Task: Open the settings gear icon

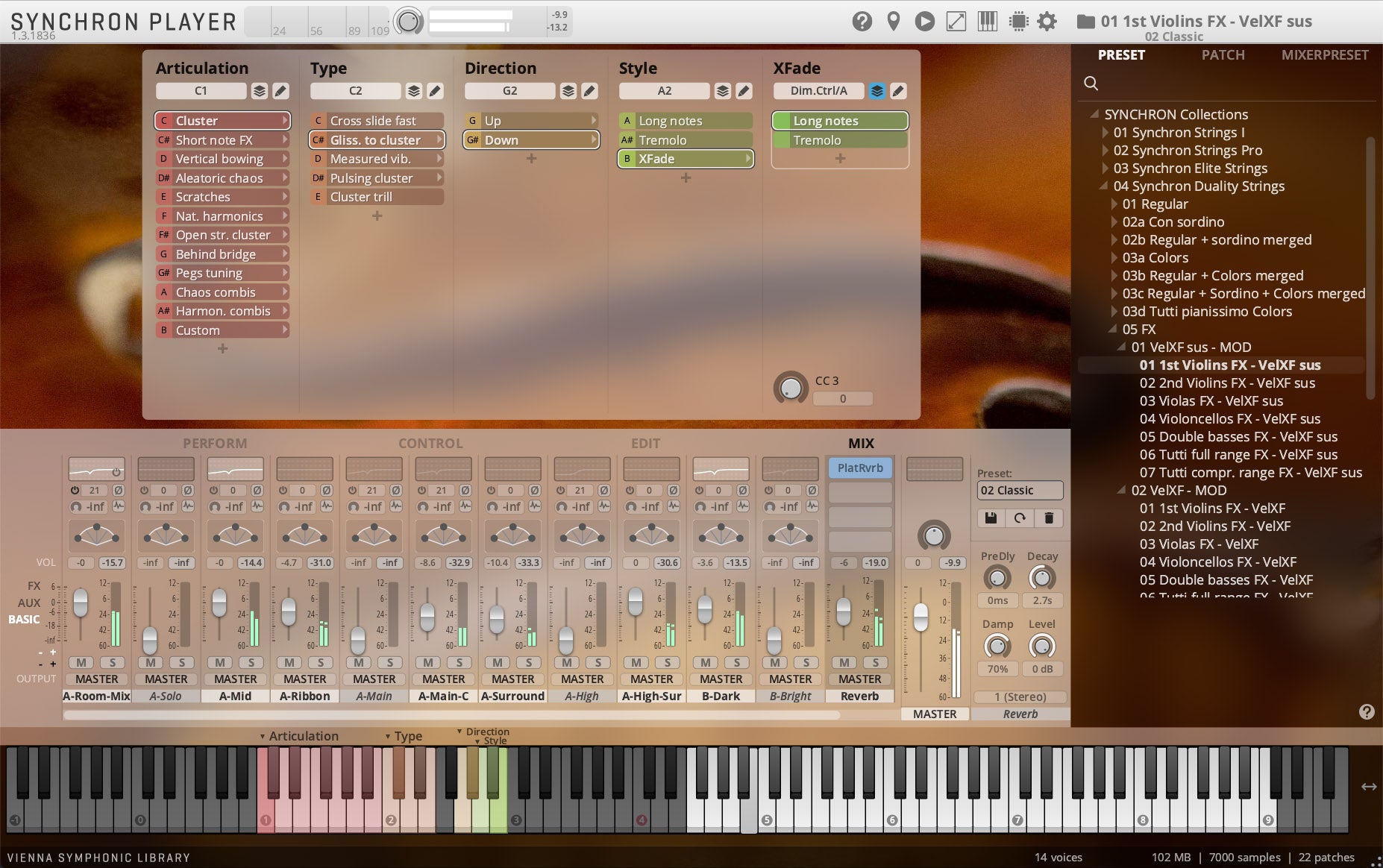Action: (x=1047, y=21)
